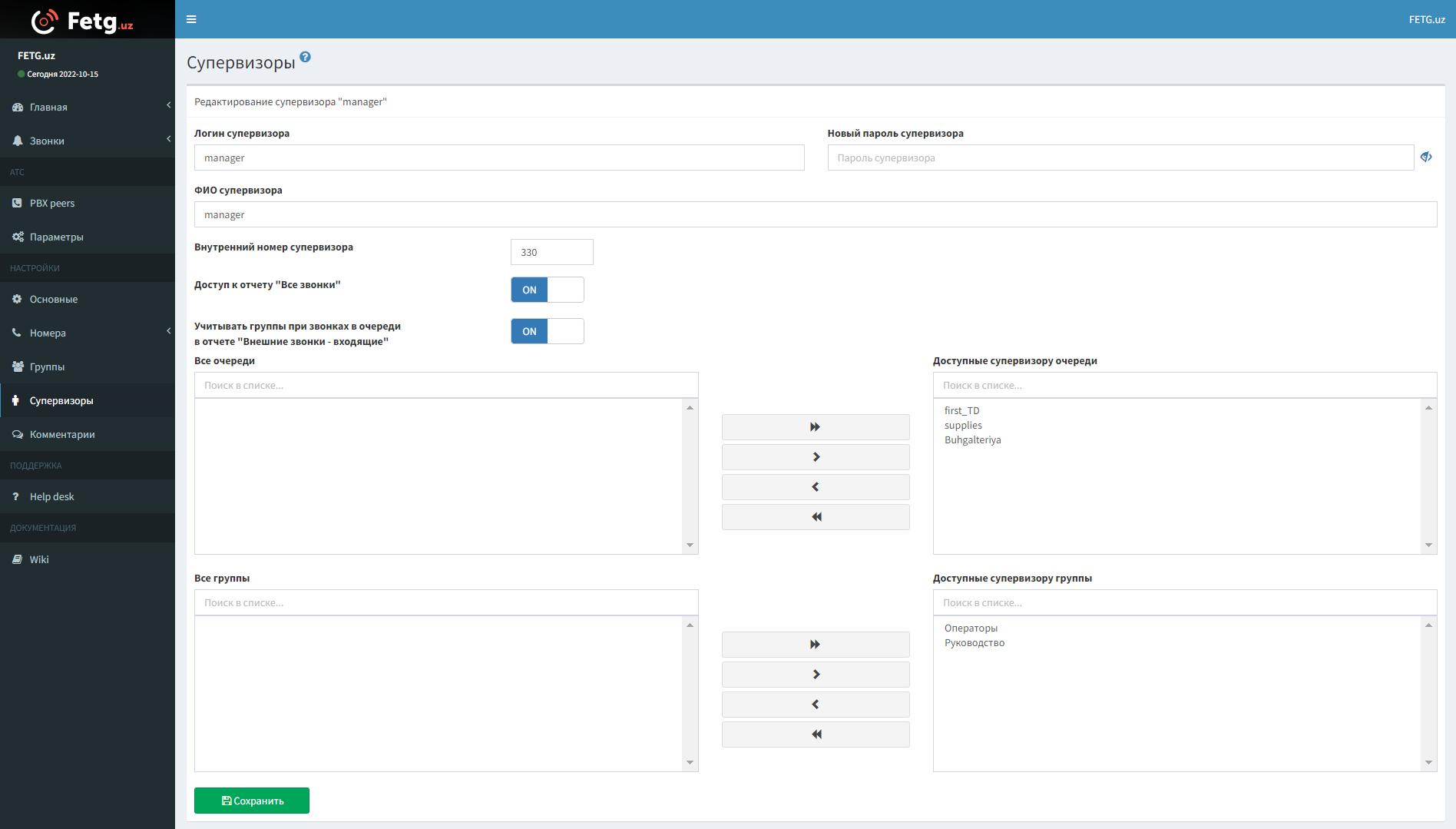This screenshot has width=1456, height=829.
Task: Click the search field under Все очереди
Action: pos(446,385)
